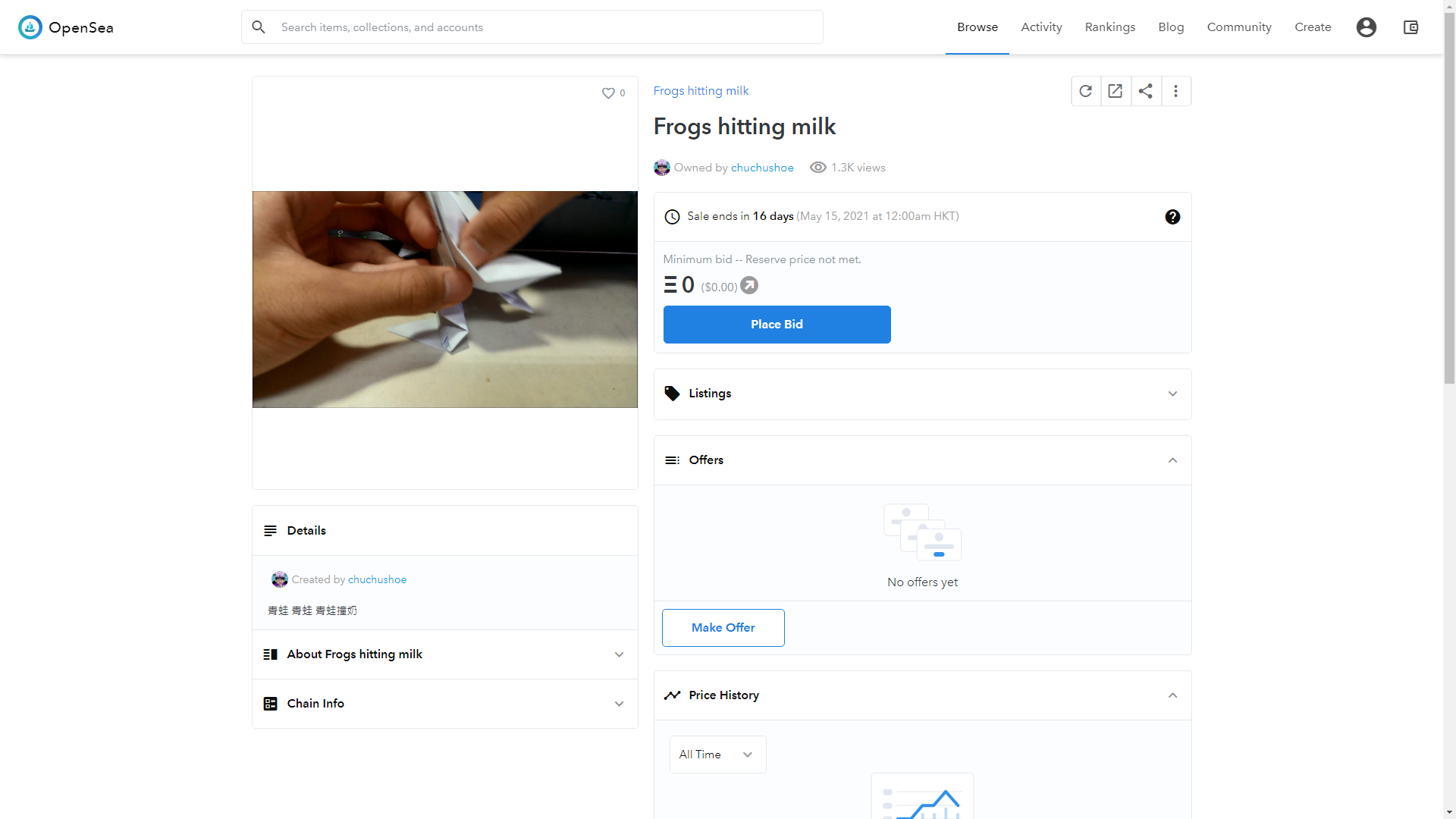Screen dimensions: 1456x819
Task: Click the eye views icon
Action: (x=817, y=168)
